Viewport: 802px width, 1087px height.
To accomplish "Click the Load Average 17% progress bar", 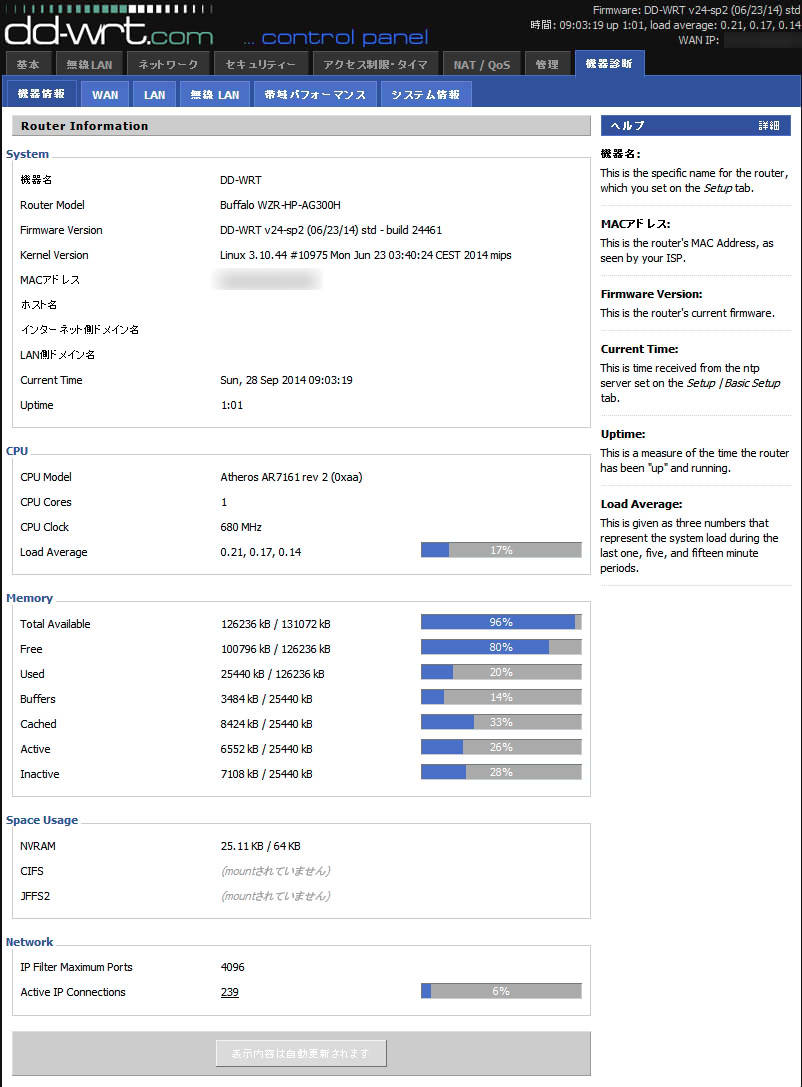I will 501,550.
